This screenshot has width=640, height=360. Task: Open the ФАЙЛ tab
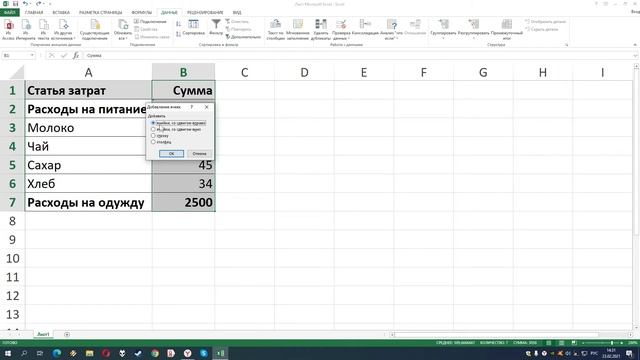[9, 12]
